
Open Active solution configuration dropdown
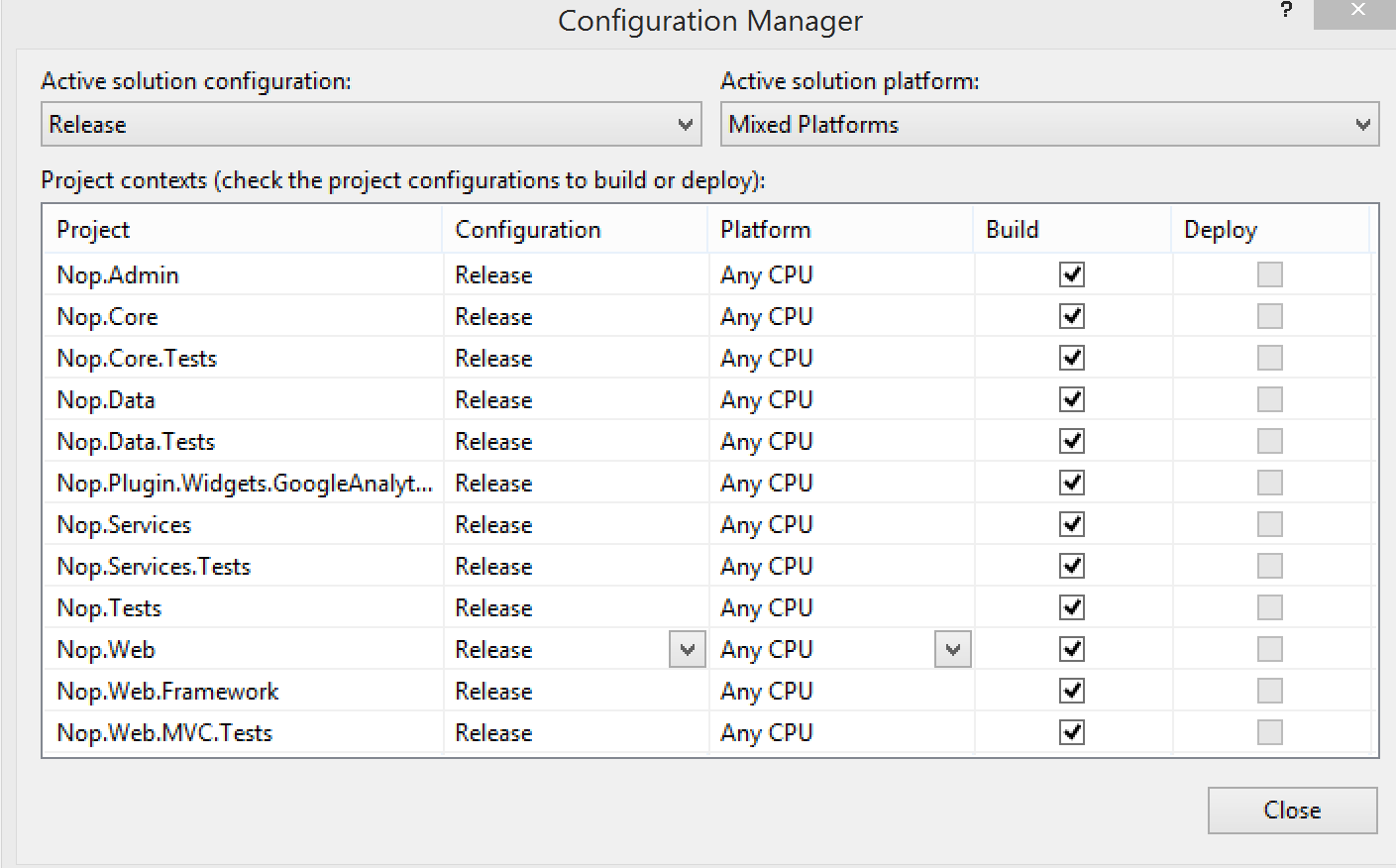pyautogui.click(x=371, y=125)
